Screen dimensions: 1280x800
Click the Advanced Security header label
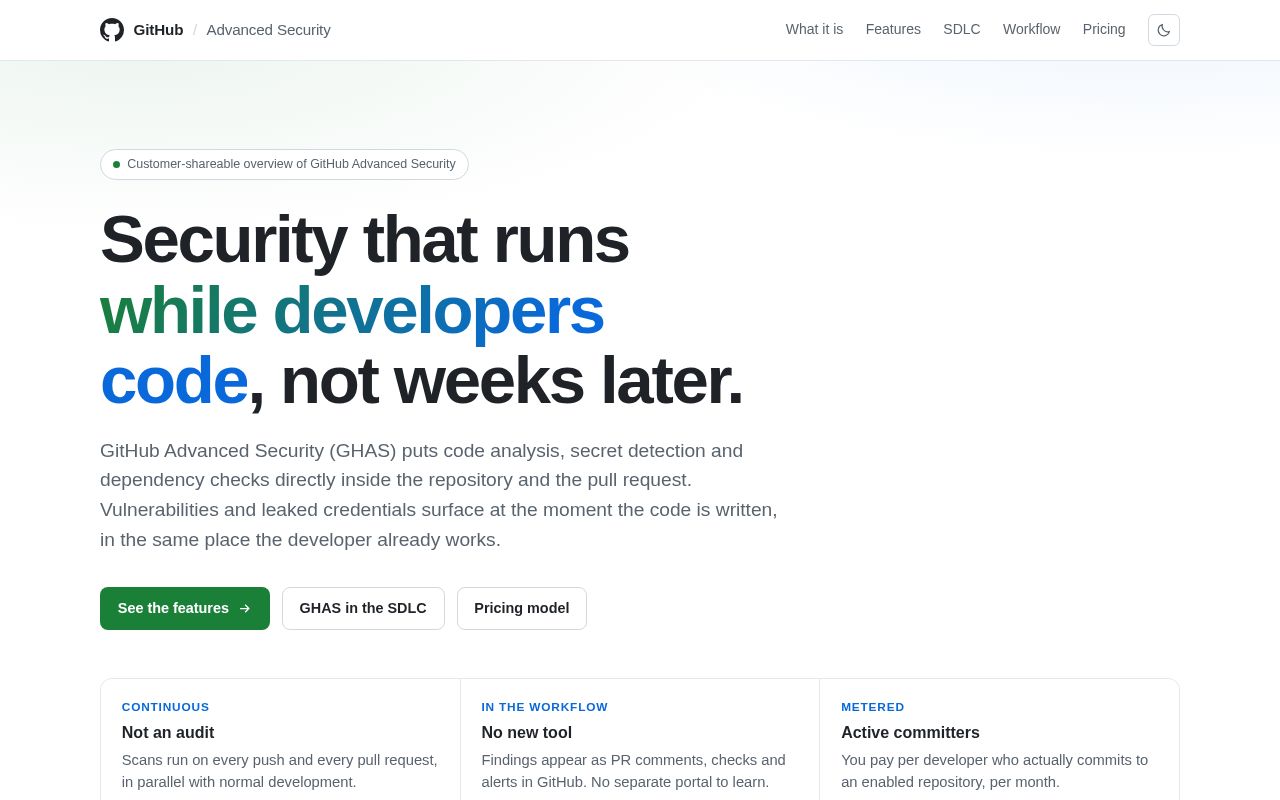(268, 30)
